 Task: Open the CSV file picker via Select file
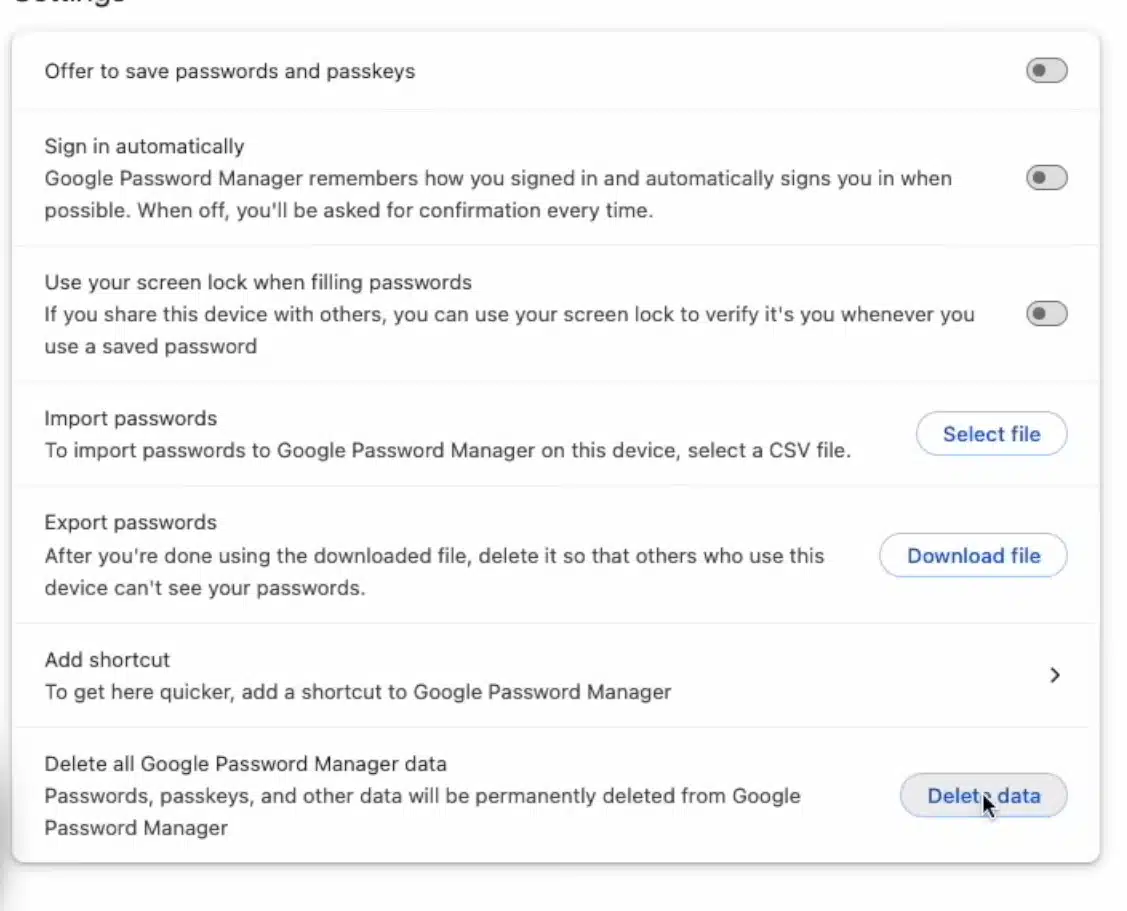[x=991, y=434]
